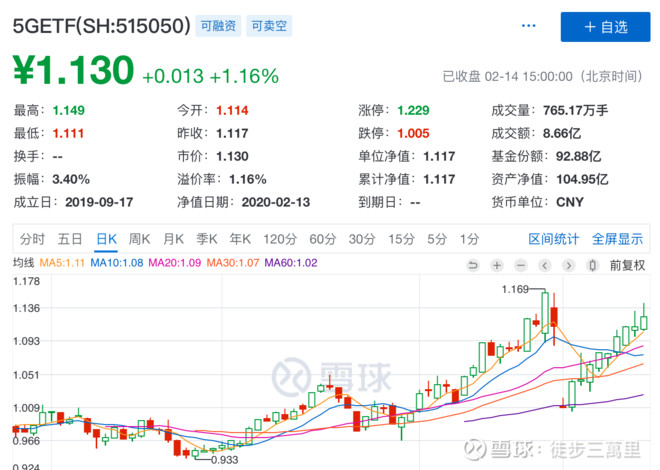Open 区间统计 range statistics
The image size is (660, 470).
554,239
